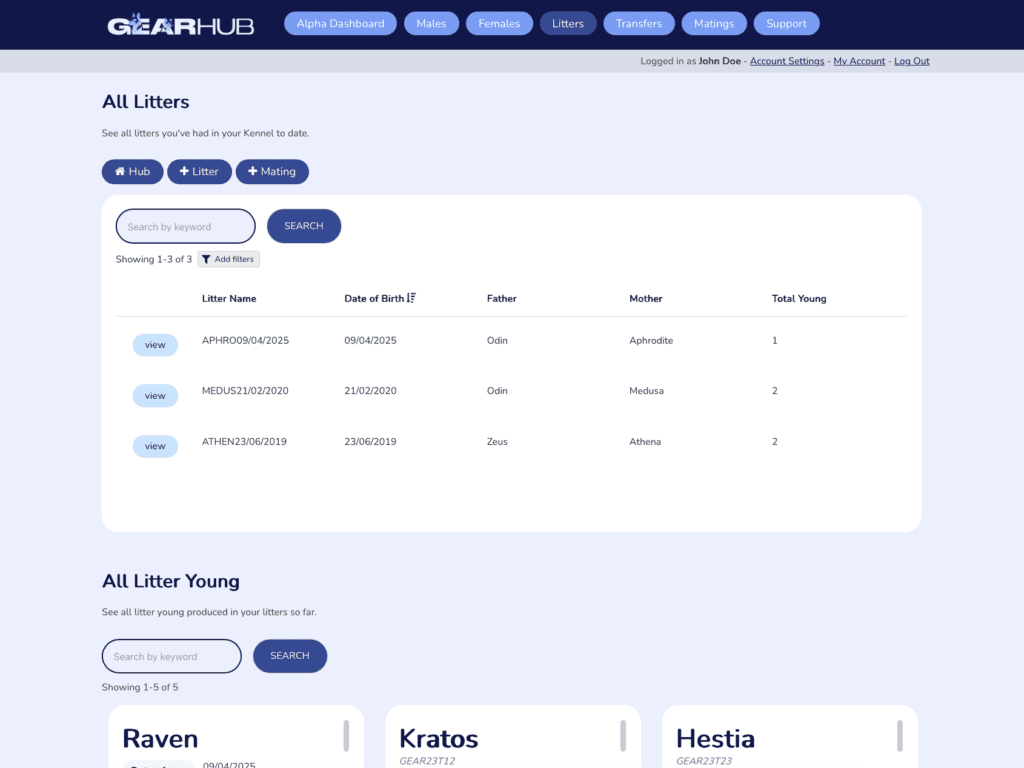Click father Odin in Aphrodite row
This screenshot has width=1024, height=768.
click(x=497, y=340)
